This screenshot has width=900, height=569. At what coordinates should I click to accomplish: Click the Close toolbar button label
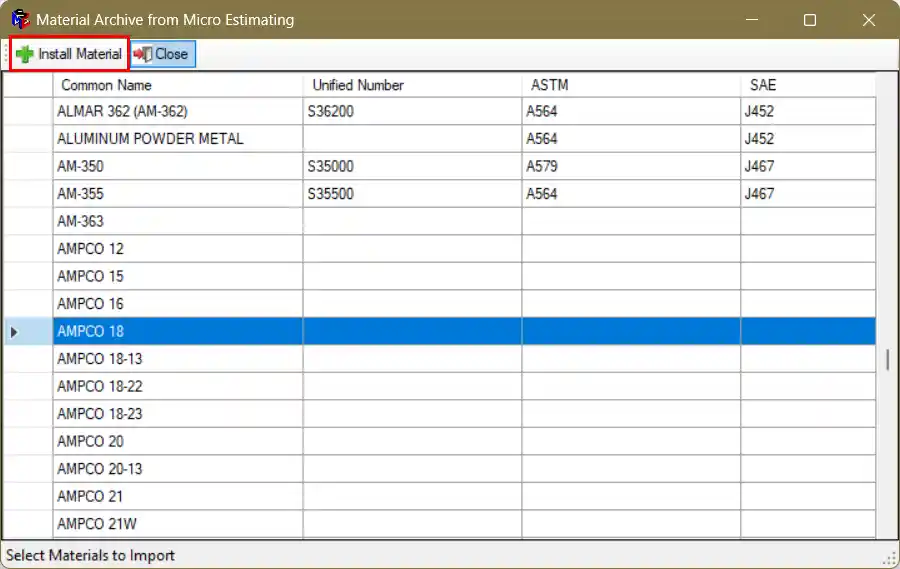171,54
